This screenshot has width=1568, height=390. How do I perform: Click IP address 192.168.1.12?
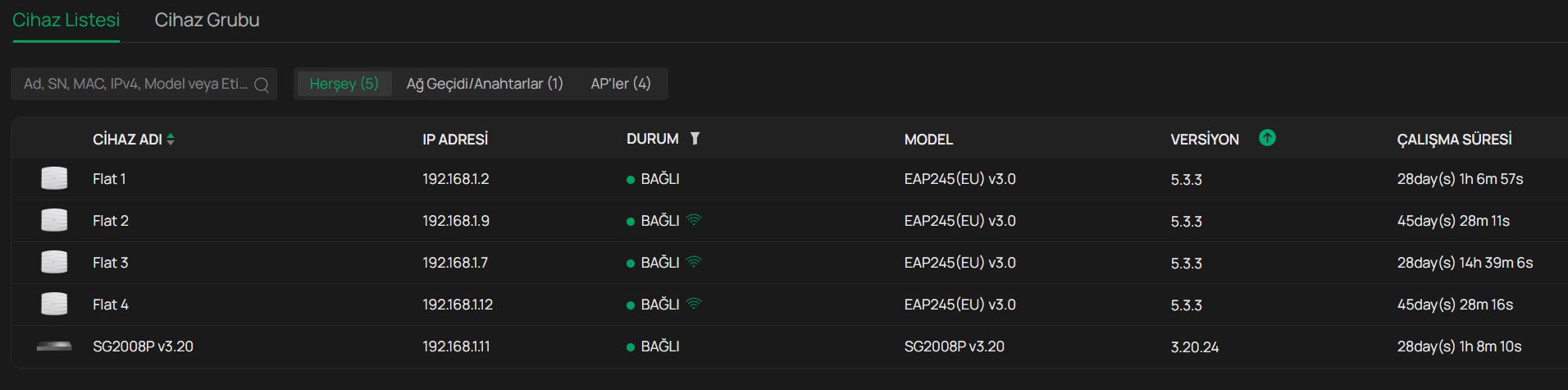tap(458, 305)
